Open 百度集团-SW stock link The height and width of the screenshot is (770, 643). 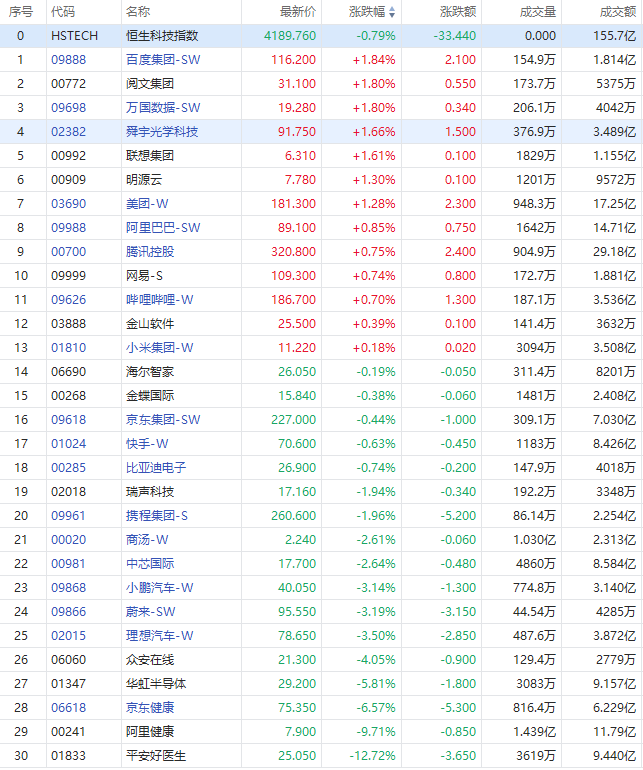163,60
